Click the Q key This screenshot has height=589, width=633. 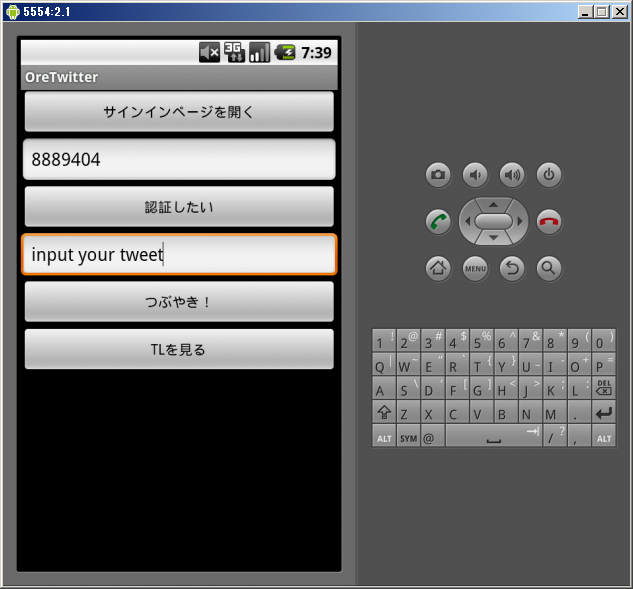(x=384, y=365)
